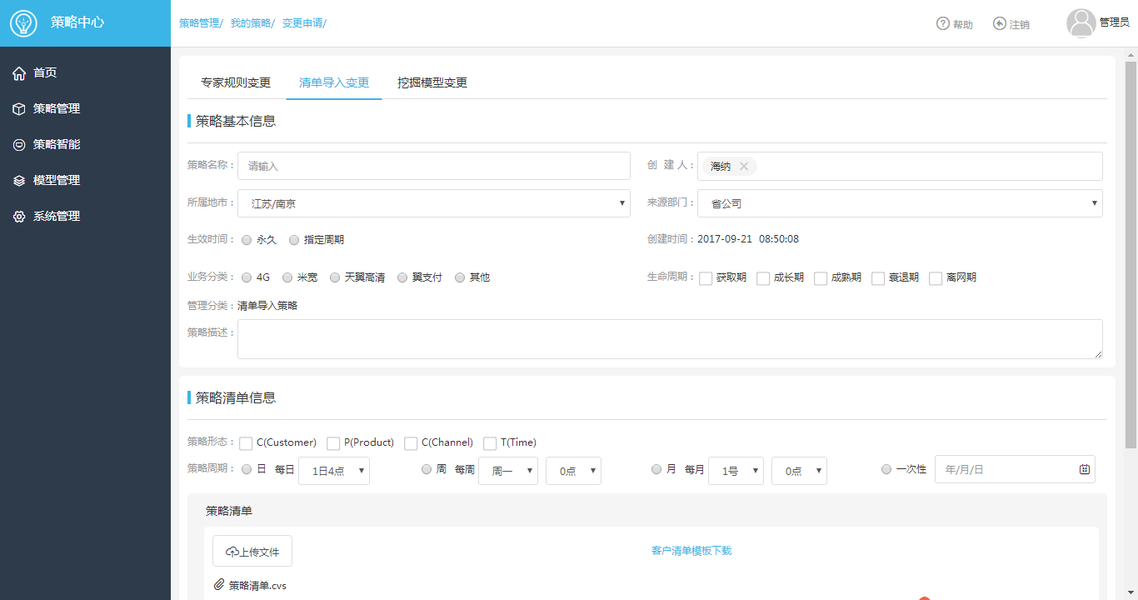Enable the C(Customer) strategy form
Screen dimensions: 1138x600
[x=246, y=443]
